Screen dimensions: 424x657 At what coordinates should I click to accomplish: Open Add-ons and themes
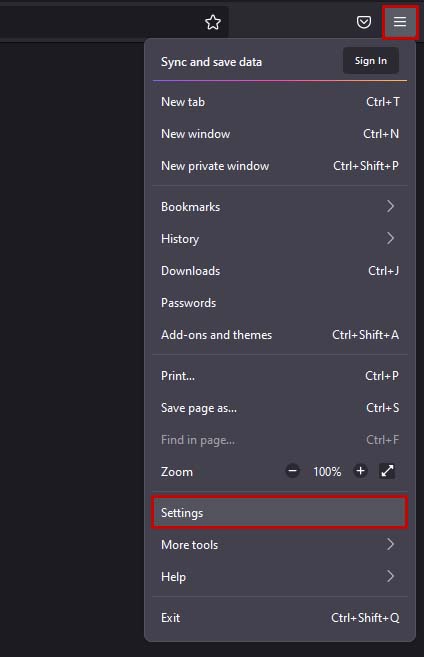point(279,335)
